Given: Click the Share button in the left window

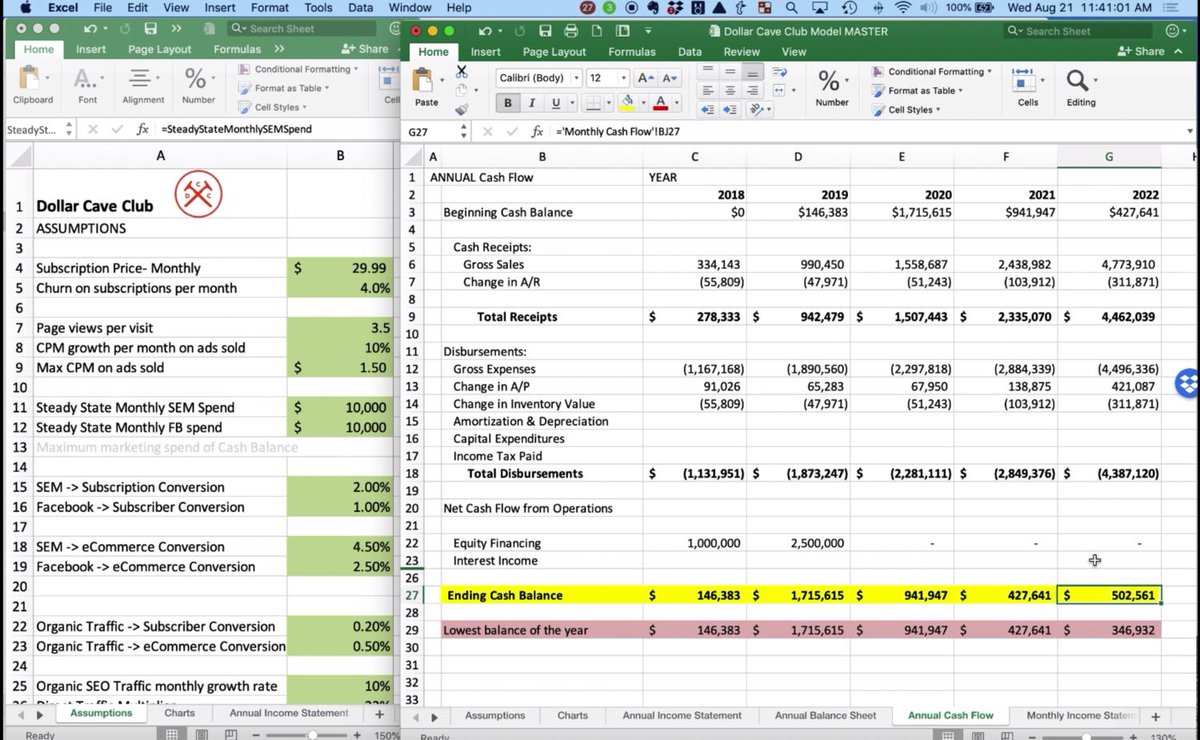Looking at the screenshot, I should pyautogui.click(x=364, y=49).
